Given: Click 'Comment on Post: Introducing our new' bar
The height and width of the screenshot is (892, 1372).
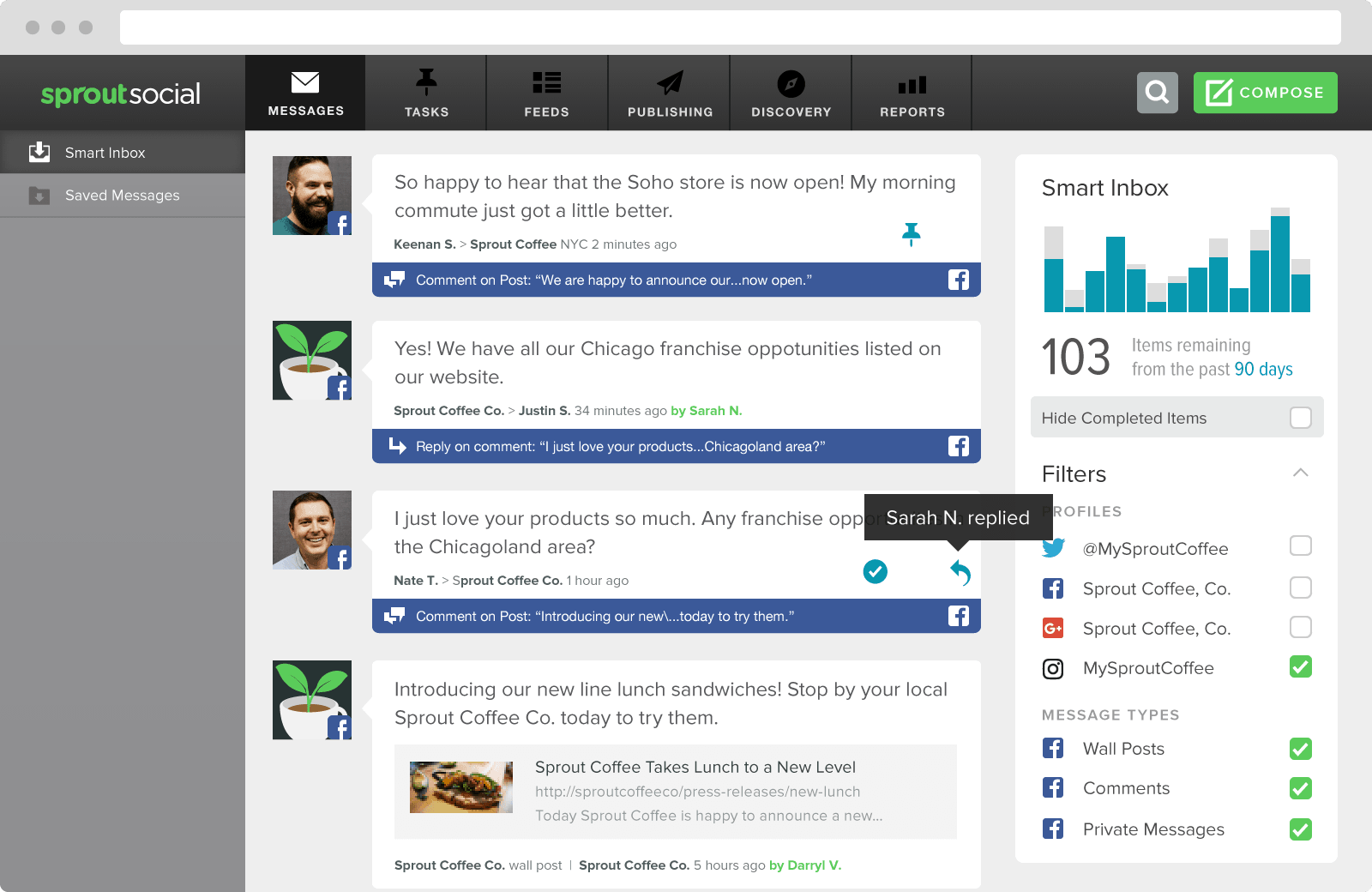Looking at the screenshot, I should pyautogui.click(x=677, y=616).
